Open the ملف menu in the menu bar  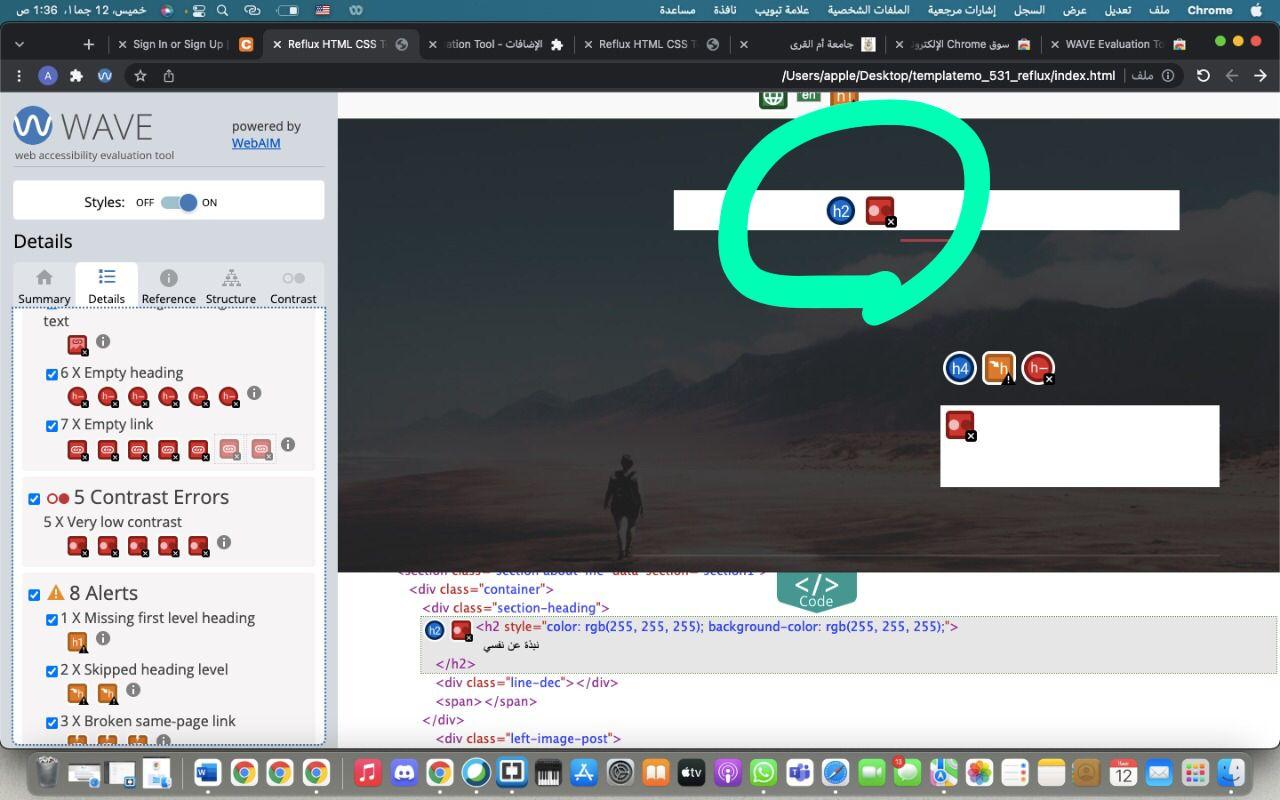click(x=1159, y=10)
